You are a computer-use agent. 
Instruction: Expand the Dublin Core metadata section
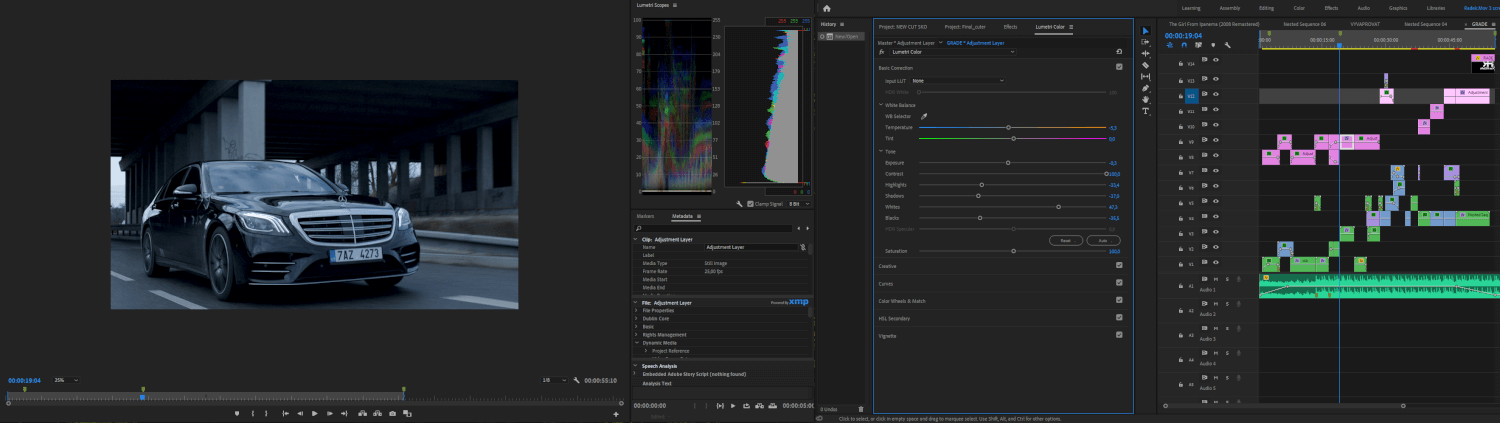(636, 318)
